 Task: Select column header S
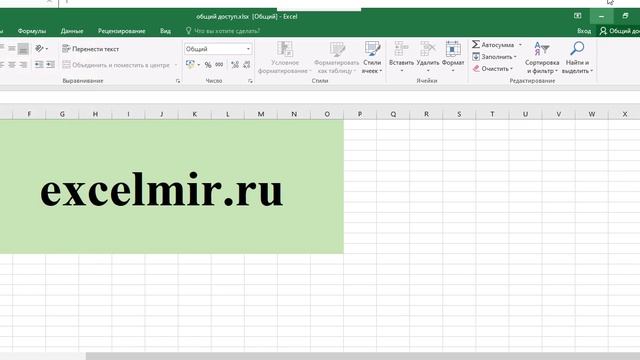click(459, 114)
